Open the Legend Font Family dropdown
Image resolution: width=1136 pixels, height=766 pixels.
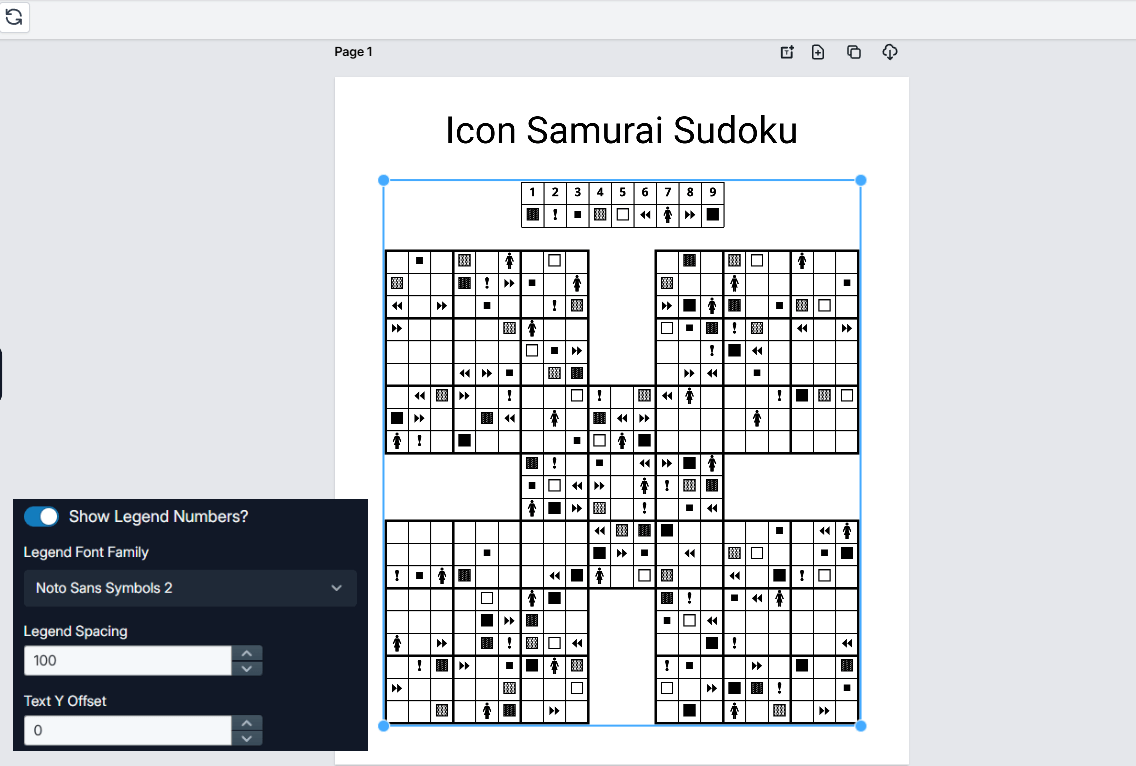click(x=190, y=588)
